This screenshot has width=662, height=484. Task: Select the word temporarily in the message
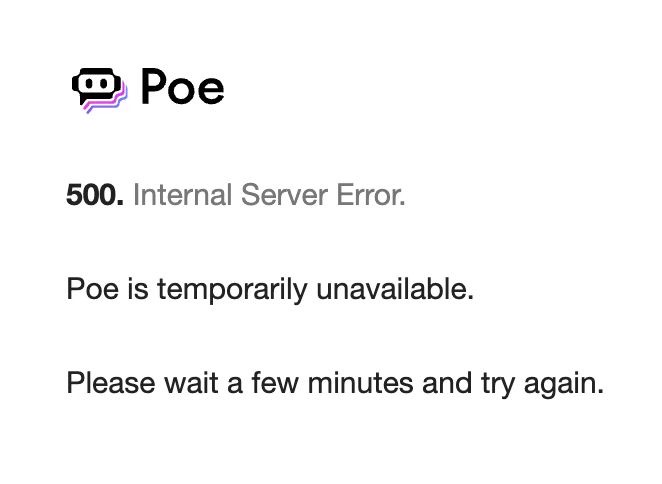pyautogui.click(x=232, y=291)
